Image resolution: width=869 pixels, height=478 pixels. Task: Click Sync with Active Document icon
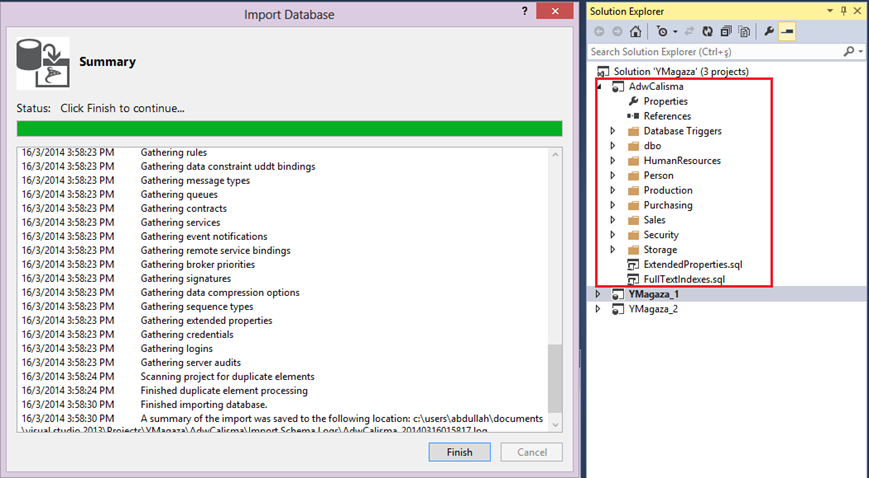coord(689,32)
